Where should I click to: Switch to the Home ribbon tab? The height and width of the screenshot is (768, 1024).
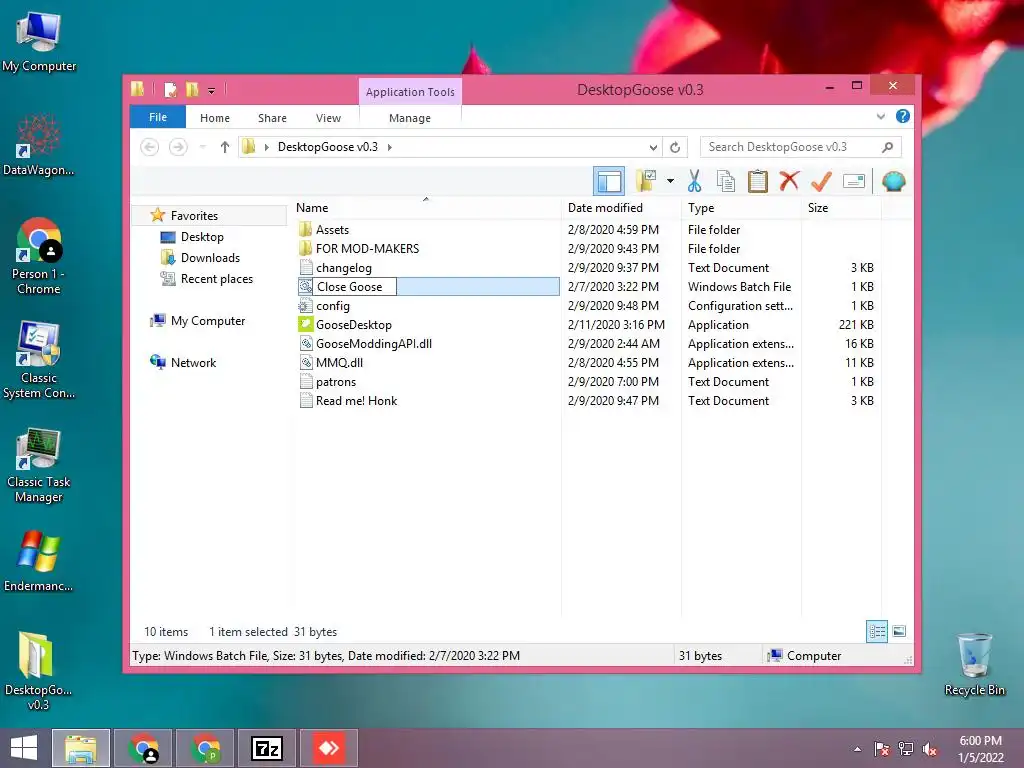[215, 118]
